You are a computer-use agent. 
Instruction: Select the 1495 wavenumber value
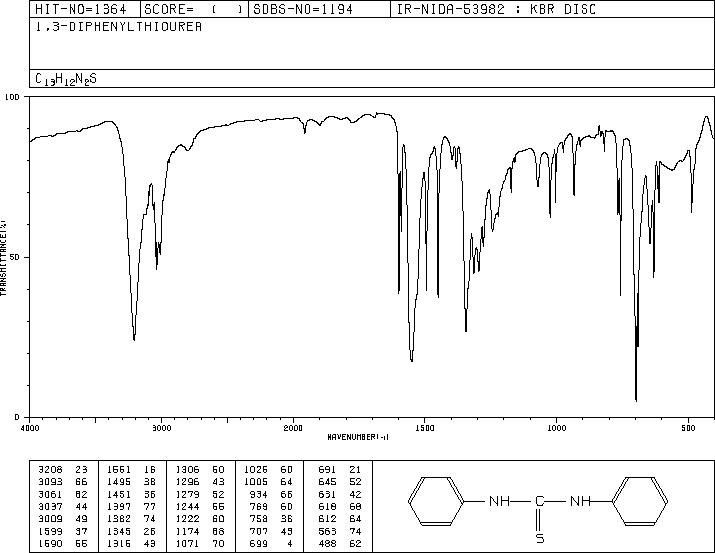point(119,482)
